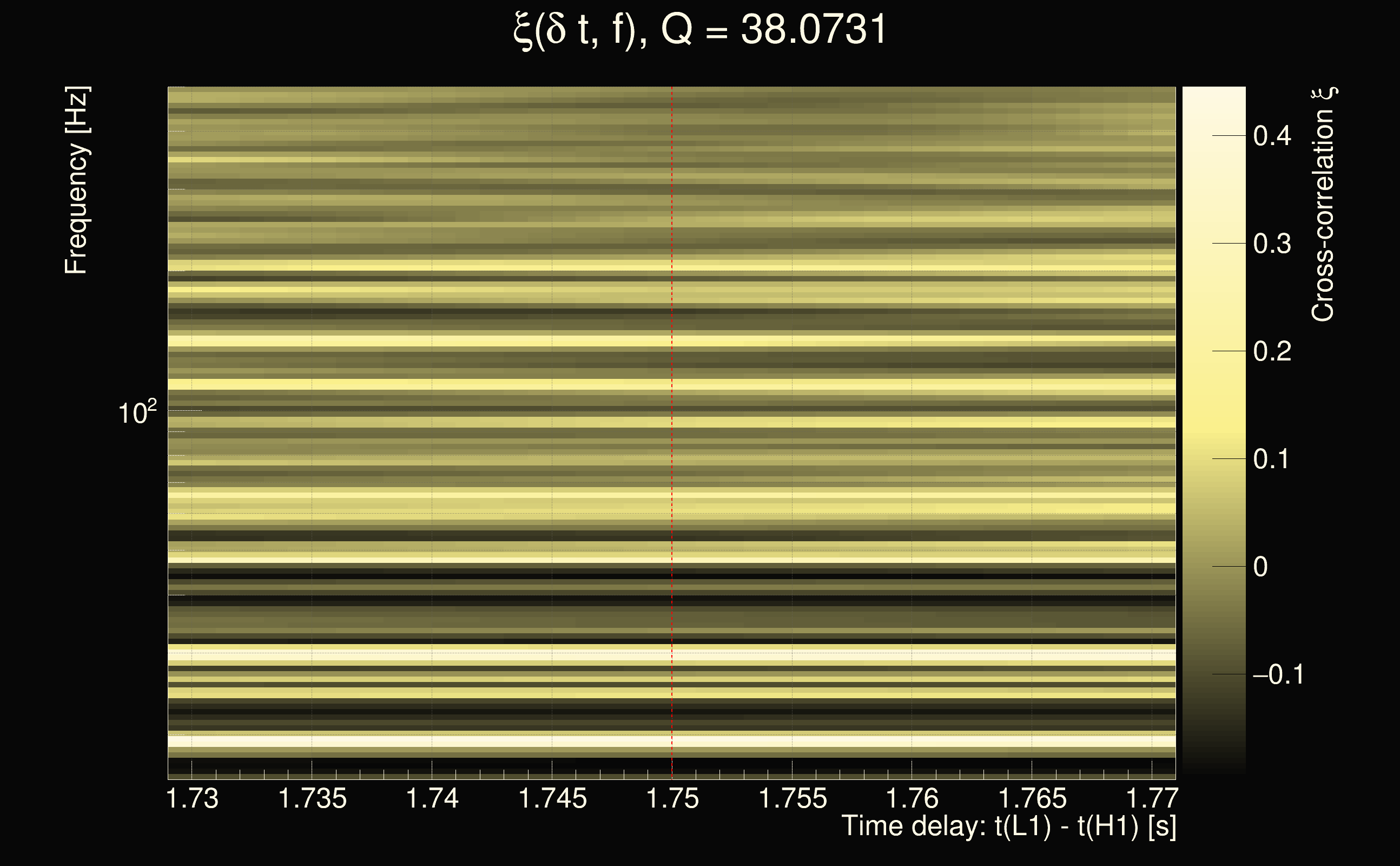
Task: Click the 0.2 colorbar scale label
Action: tap(1272, 352)
